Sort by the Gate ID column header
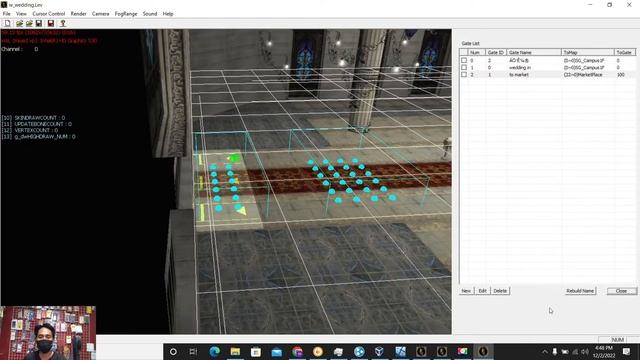Screen dimensions: 640x360 pos(496,52)
